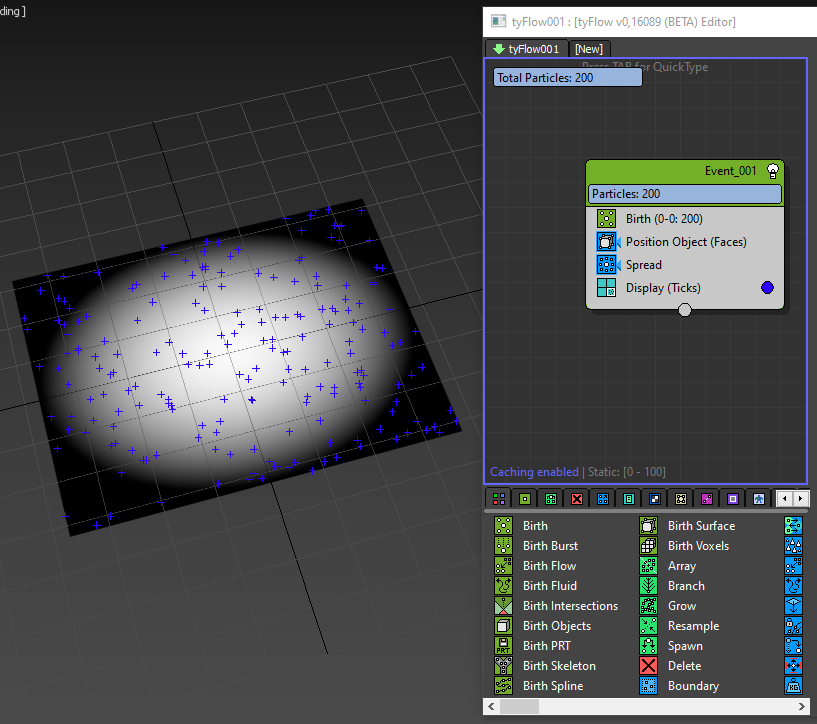Click the horizontal scrollbar left arrow
This screenshot has width=817, height=724.
point(491,706)
